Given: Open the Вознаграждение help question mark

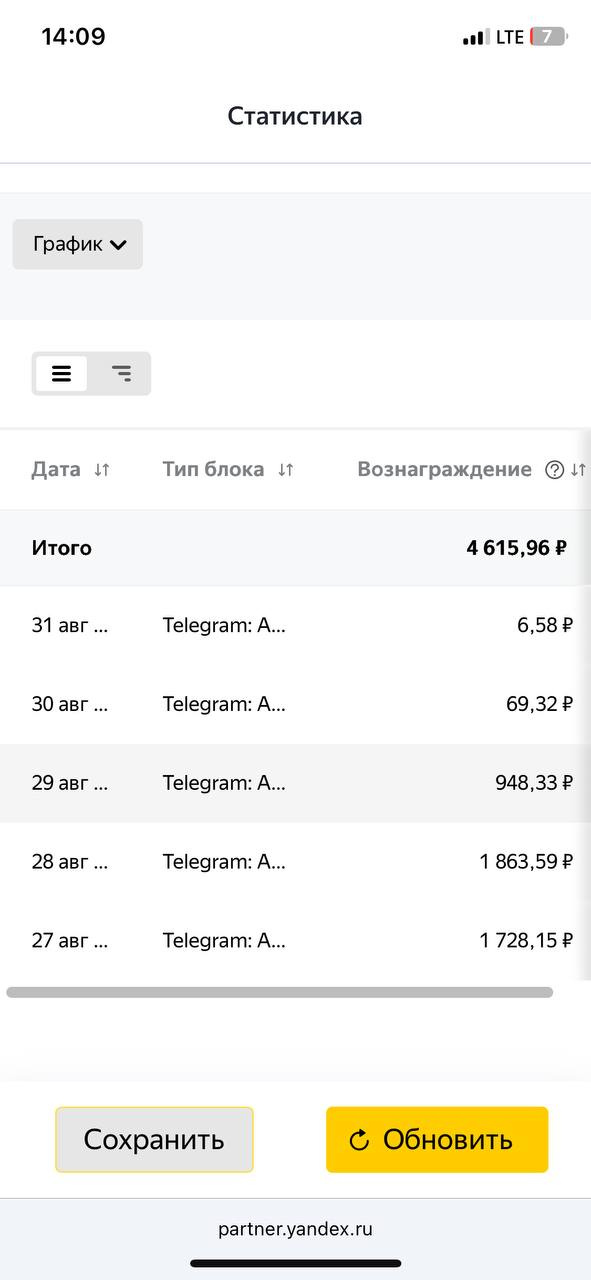Looking at the screenshot, I should point(555,470).
